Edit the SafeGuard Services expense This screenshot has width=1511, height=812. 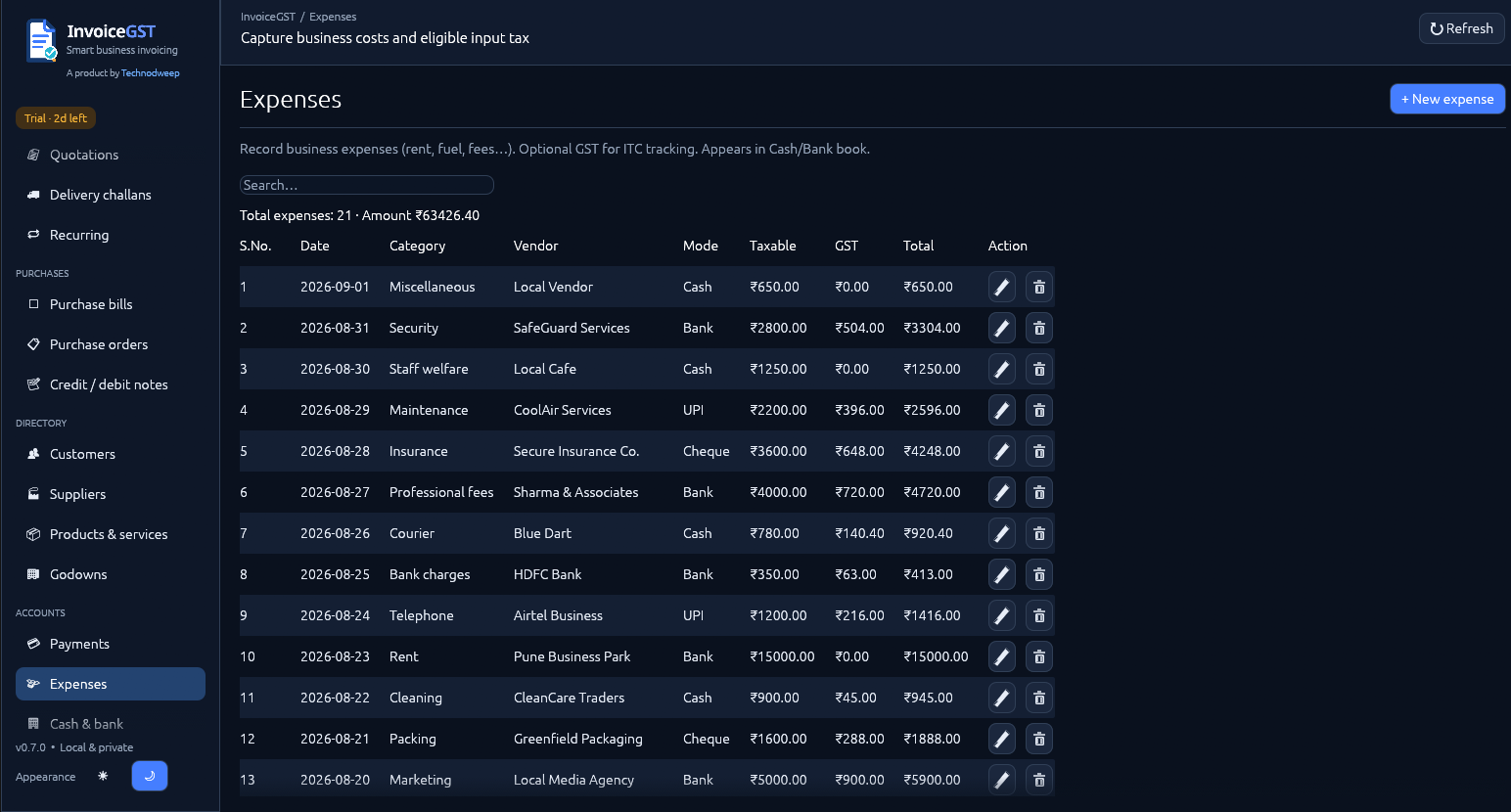(1001, 328)
